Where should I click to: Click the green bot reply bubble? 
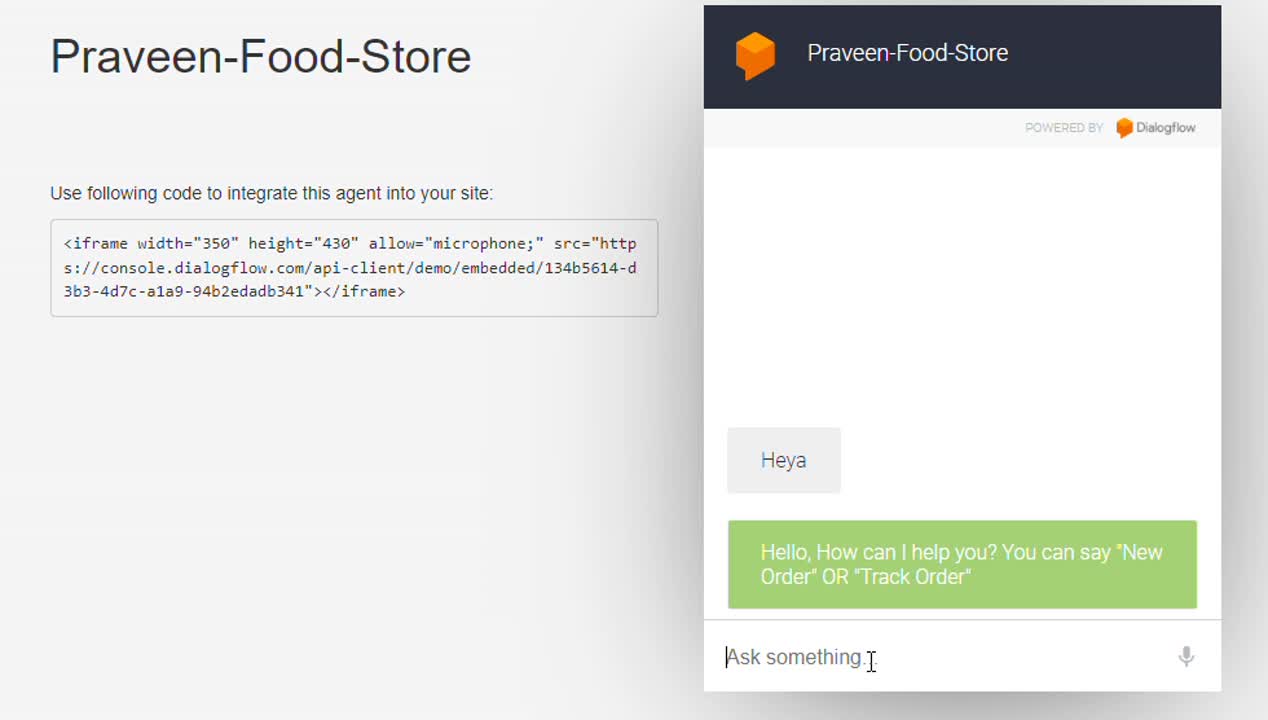962,564
